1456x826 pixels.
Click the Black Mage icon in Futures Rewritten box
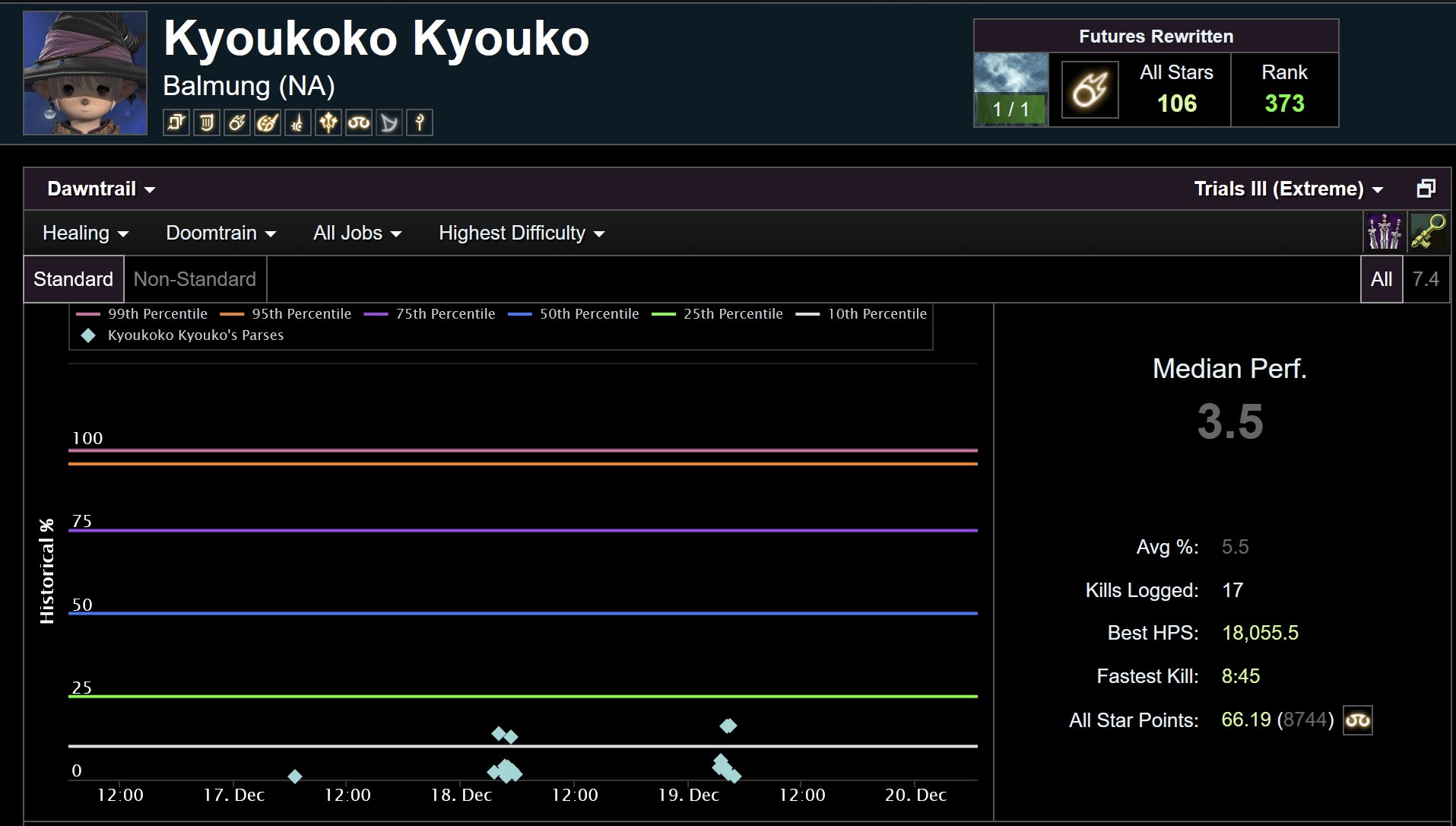pyautogui.click(x=1090, y=90)
